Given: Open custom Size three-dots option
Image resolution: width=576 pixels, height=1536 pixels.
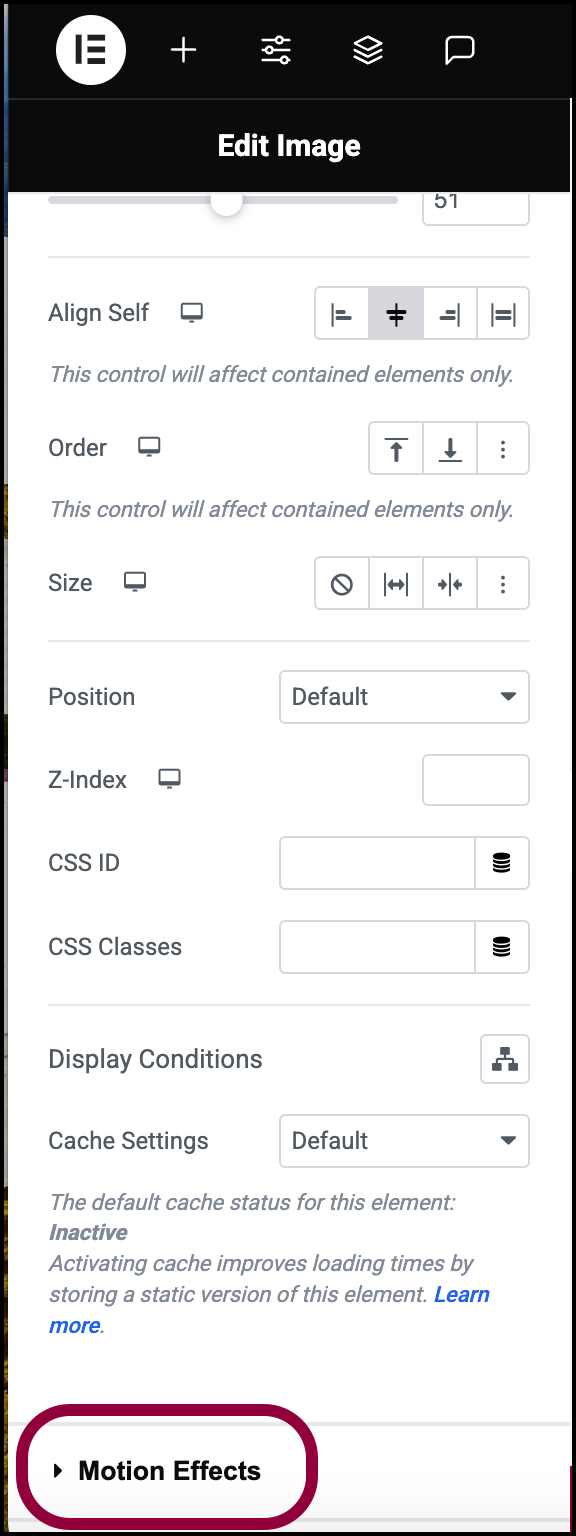Looking at the screenshot, I should click(503, 584).
